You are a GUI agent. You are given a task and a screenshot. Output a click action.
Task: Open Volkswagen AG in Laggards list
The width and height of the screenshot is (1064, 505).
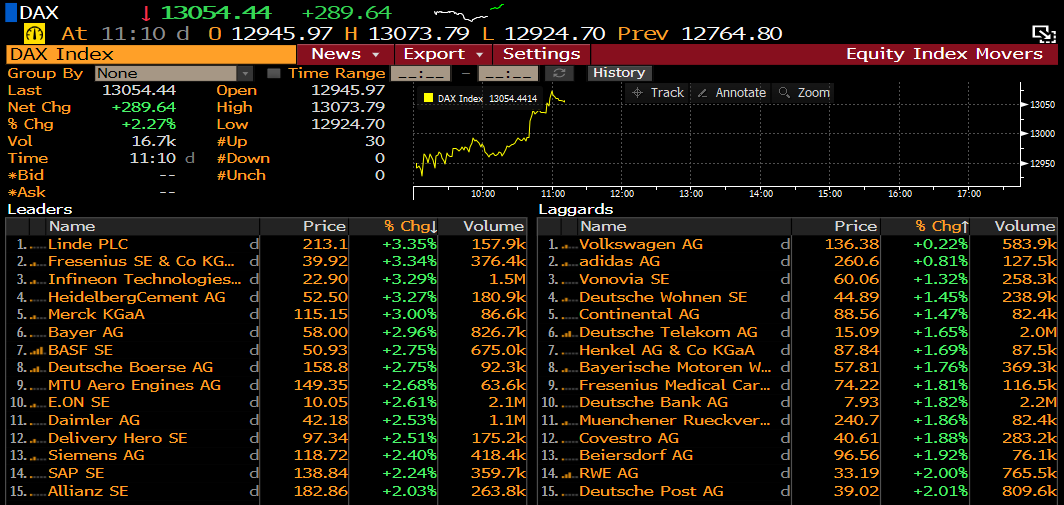point(640,244)
